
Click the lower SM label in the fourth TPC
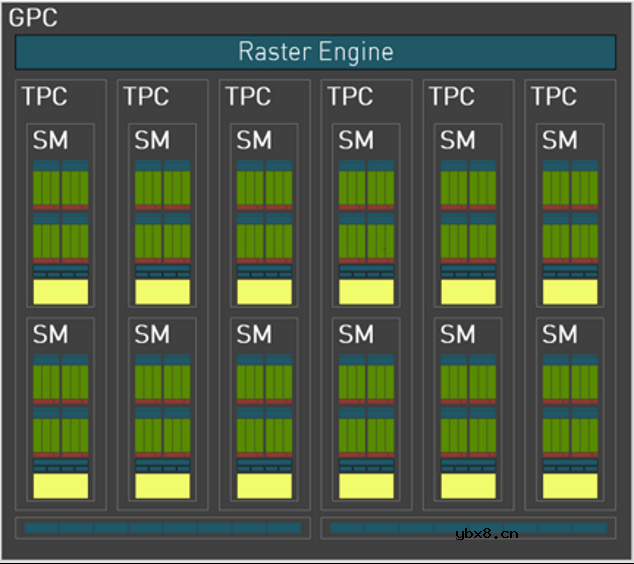pyautogui.click(x=355, y=335)
